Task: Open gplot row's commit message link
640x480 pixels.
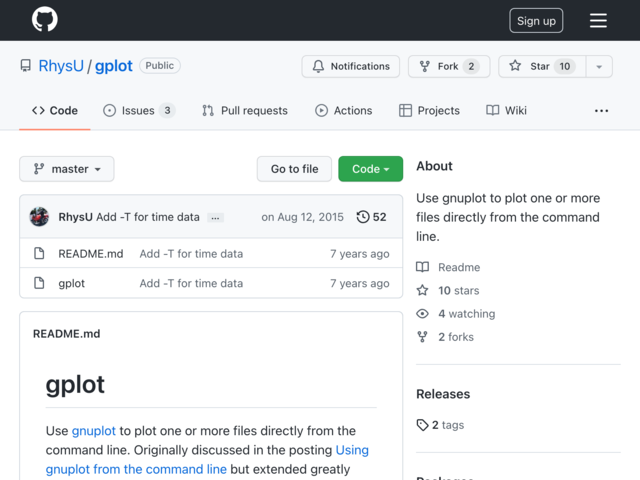Action: (x=191, y=283)
